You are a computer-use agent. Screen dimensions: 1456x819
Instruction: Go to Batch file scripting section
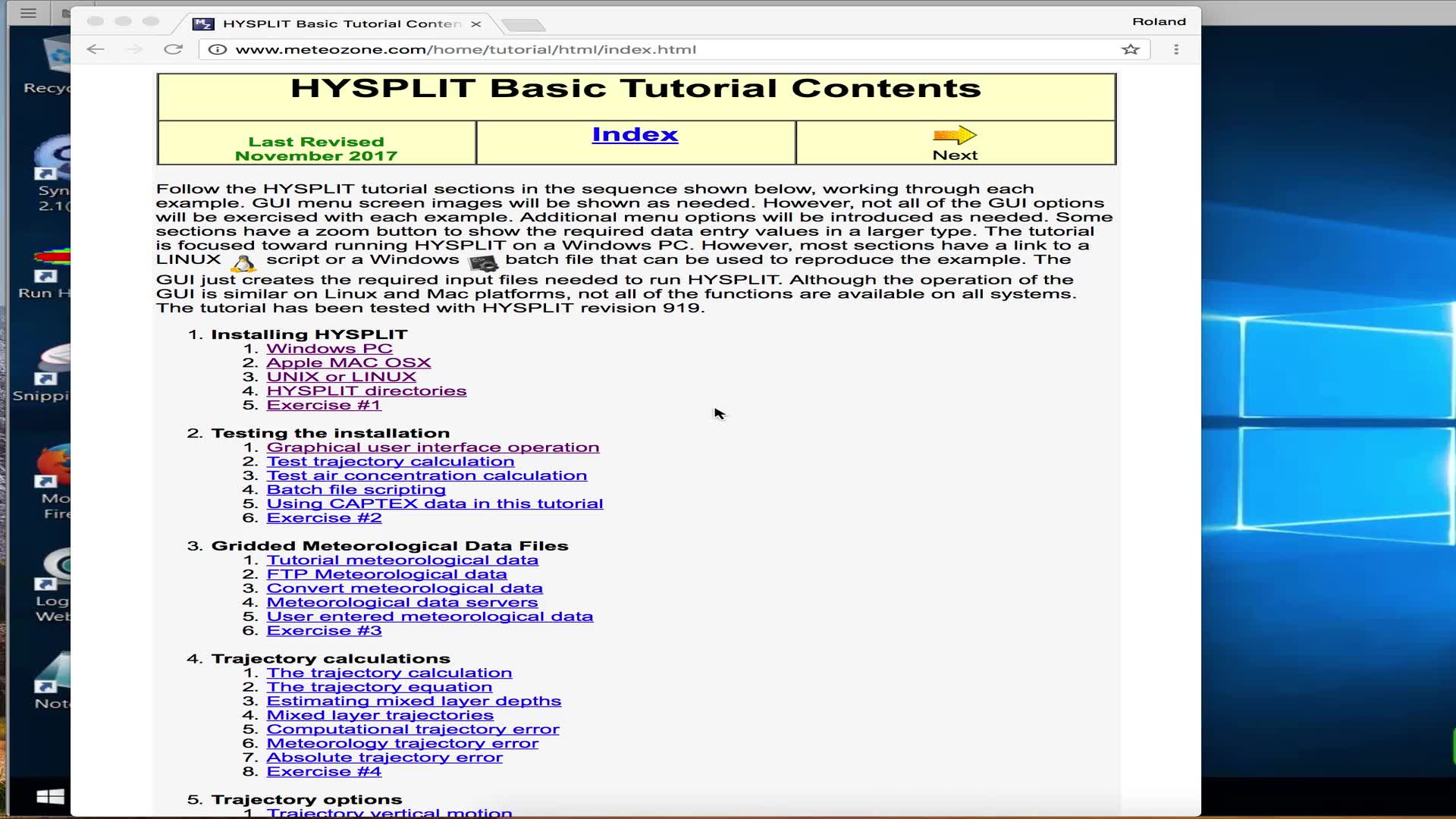point(356,490)
